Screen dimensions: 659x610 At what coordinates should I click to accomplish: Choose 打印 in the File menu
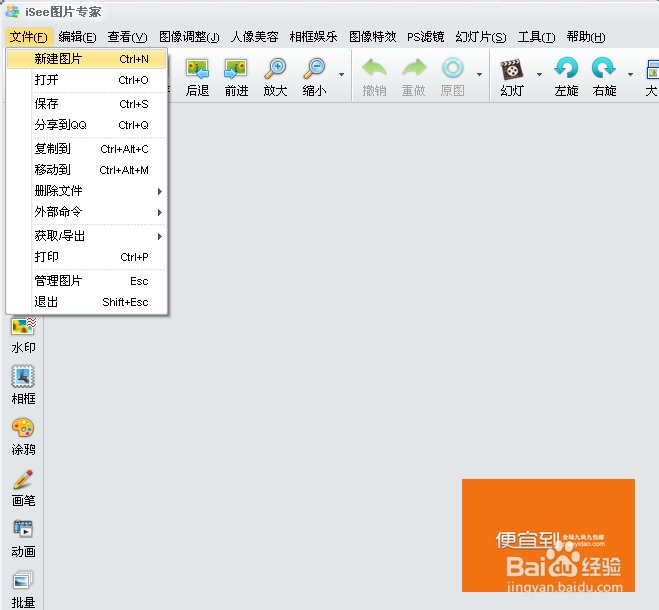coord(87,257)
